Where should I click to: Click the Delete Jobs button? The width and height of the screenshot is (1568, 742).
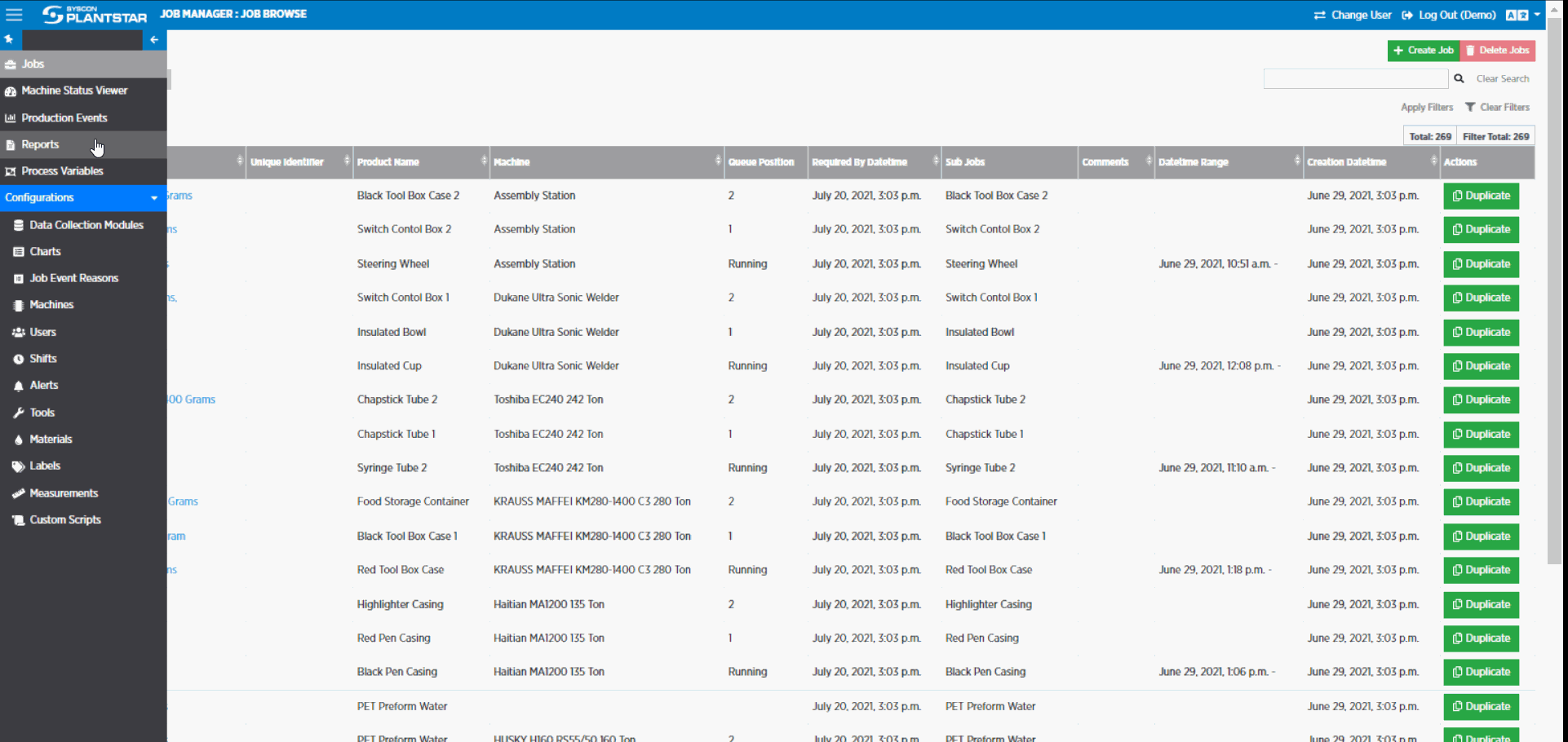tap(1498, 51)
